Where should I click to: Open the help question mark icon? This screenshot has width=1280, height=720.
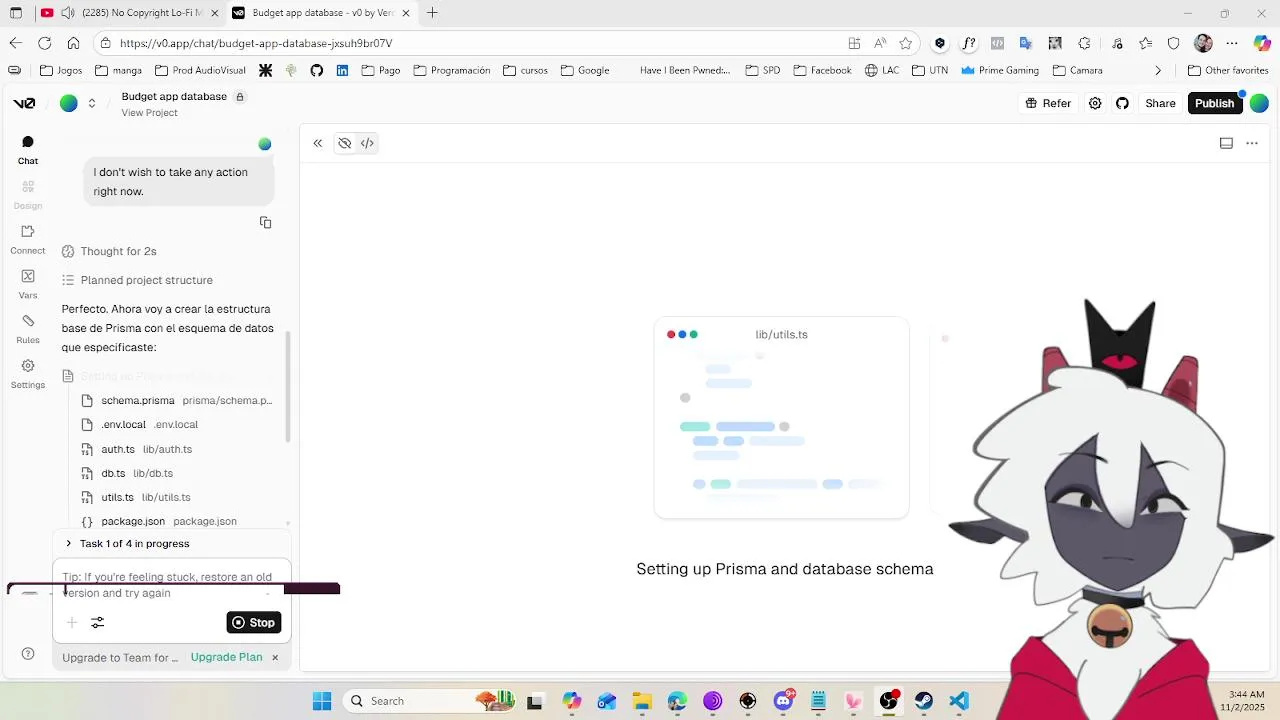click(28, 654)
